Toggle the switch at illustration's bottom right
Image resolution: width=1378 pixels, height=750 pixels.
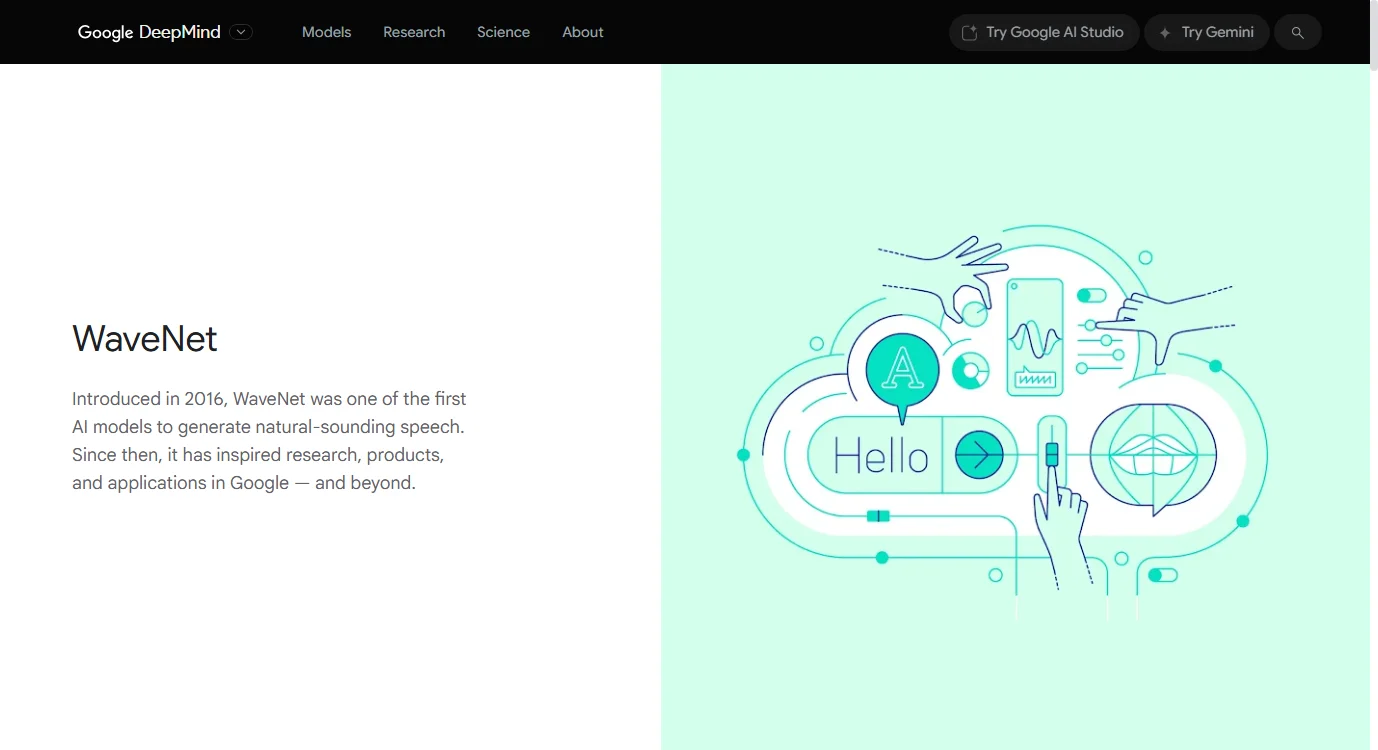tap(1162, 575)
